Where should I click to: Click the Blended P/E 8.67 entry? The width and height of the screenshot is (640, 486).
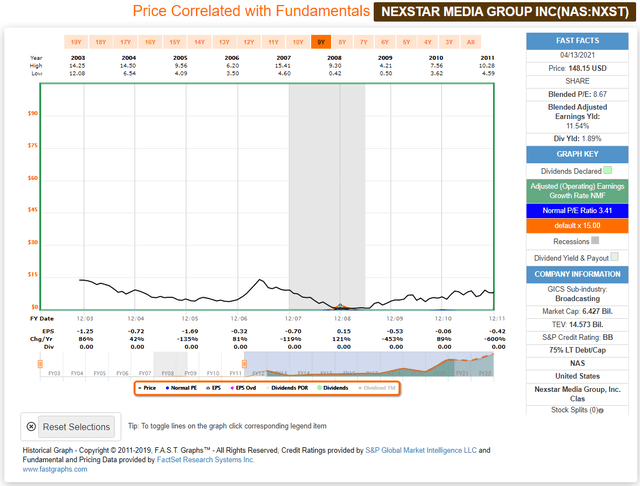577,94
